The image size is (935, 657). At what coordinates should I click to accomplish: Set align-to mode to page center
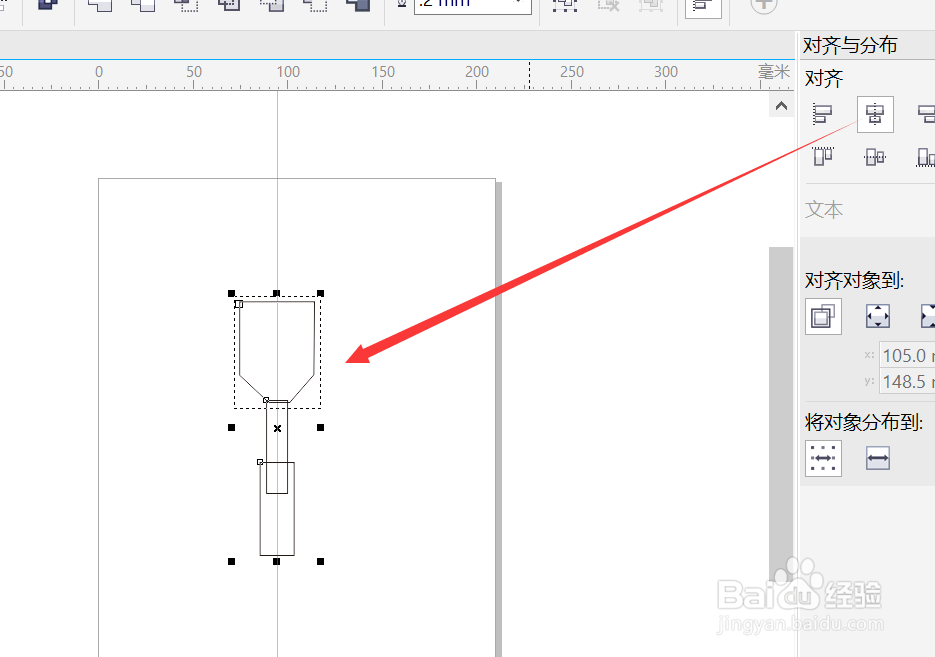pos(928,316)
